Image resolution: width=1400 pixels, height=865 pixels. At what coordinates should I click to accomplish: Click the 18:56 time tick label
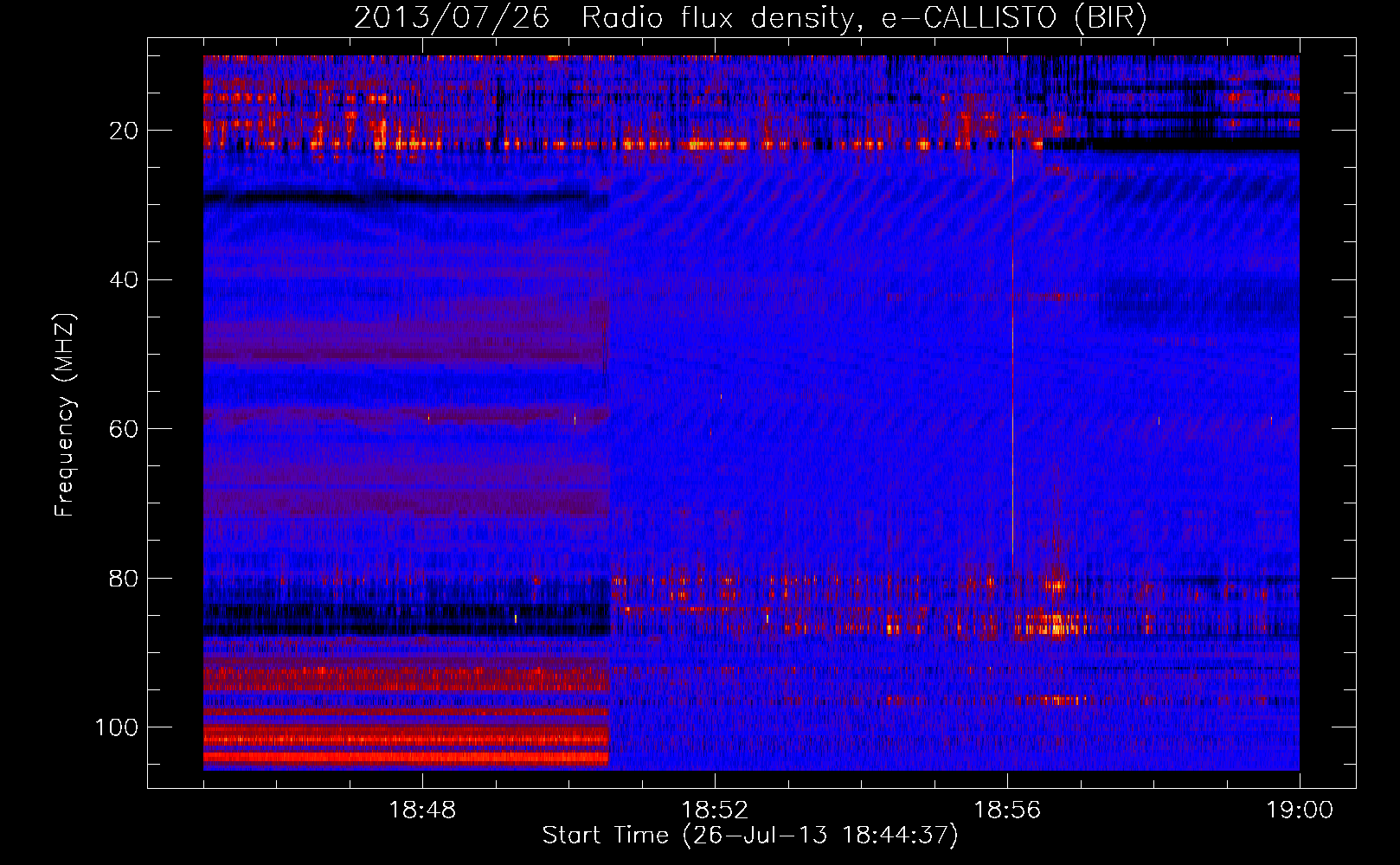pyautogui.click(x=1007, y=811)
